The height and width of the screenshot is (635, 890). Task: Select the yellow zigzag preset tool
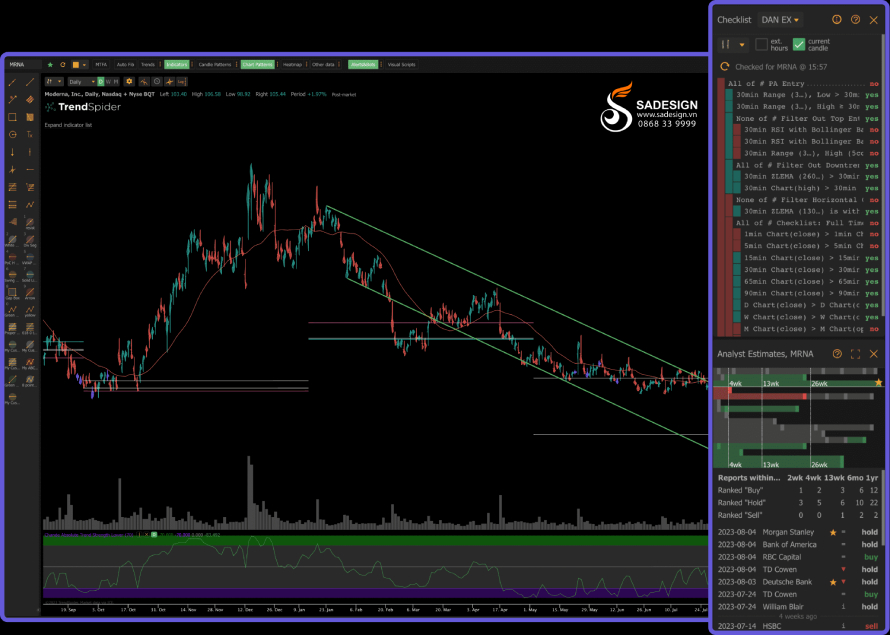pos(30,310)
